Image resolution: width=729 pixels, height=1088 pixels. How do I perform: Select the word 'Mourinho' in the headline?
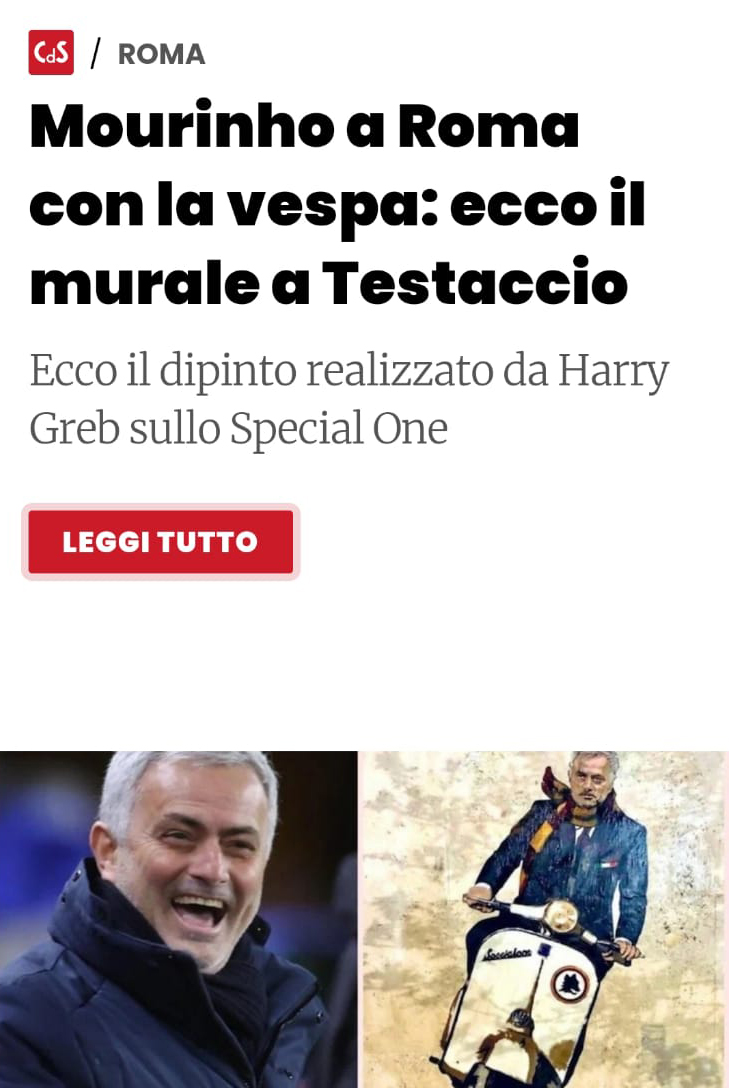(x=182, y=126)
